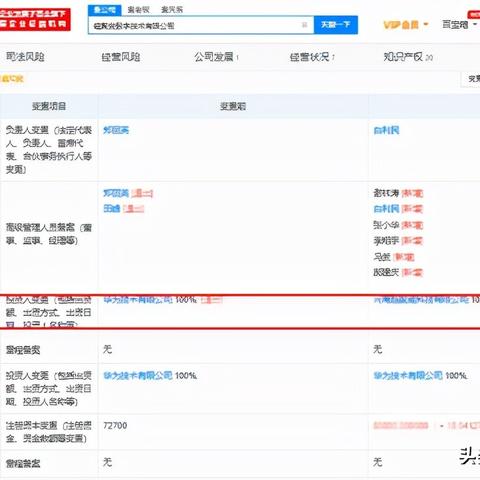The height and width of the screenshot is (480, 480).
Task: Open the 百宝箱 dropdown menu
Action: (x=459, y=24)
